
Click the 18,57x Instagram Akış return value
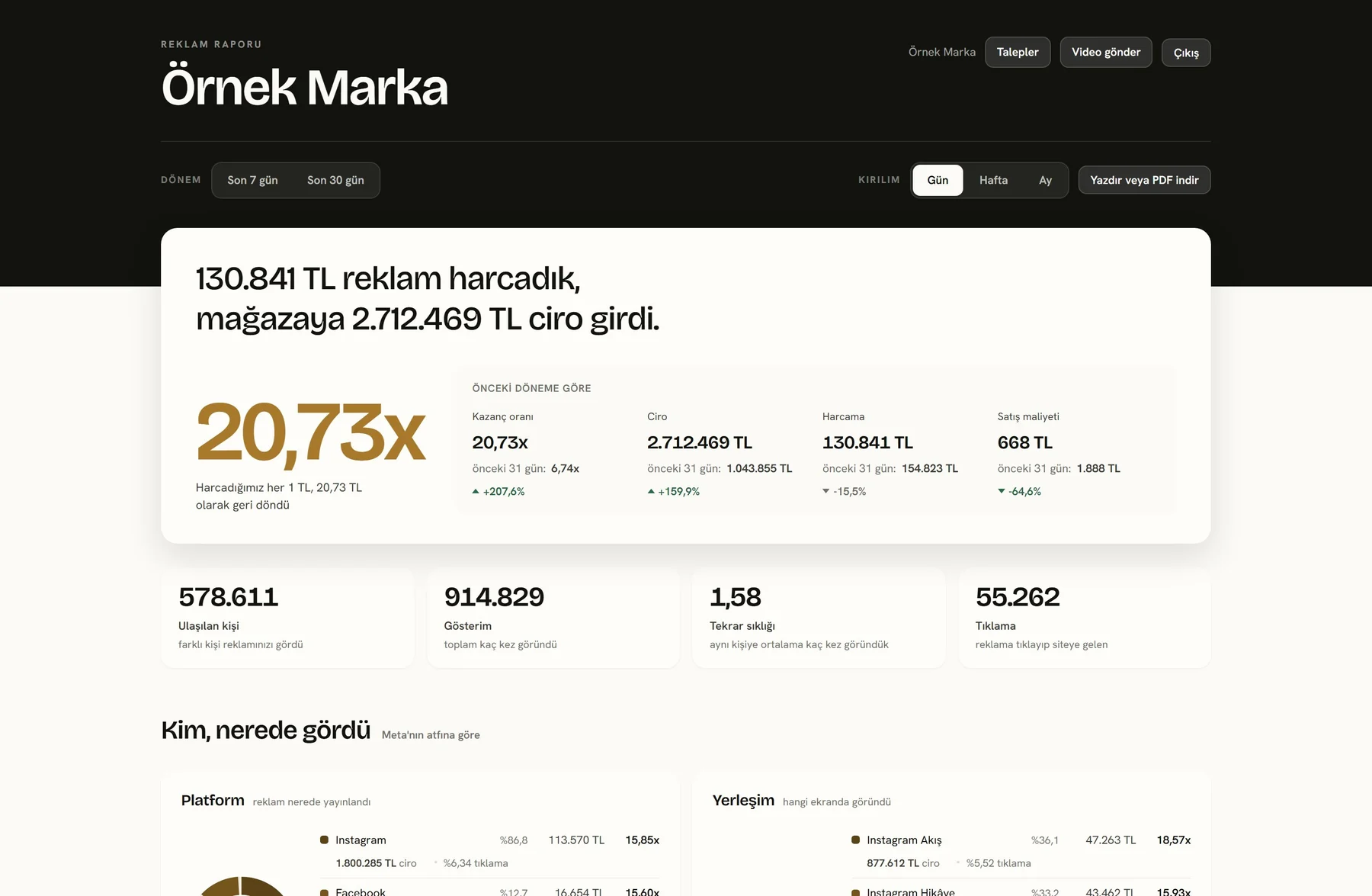[x=1173, y=840]
